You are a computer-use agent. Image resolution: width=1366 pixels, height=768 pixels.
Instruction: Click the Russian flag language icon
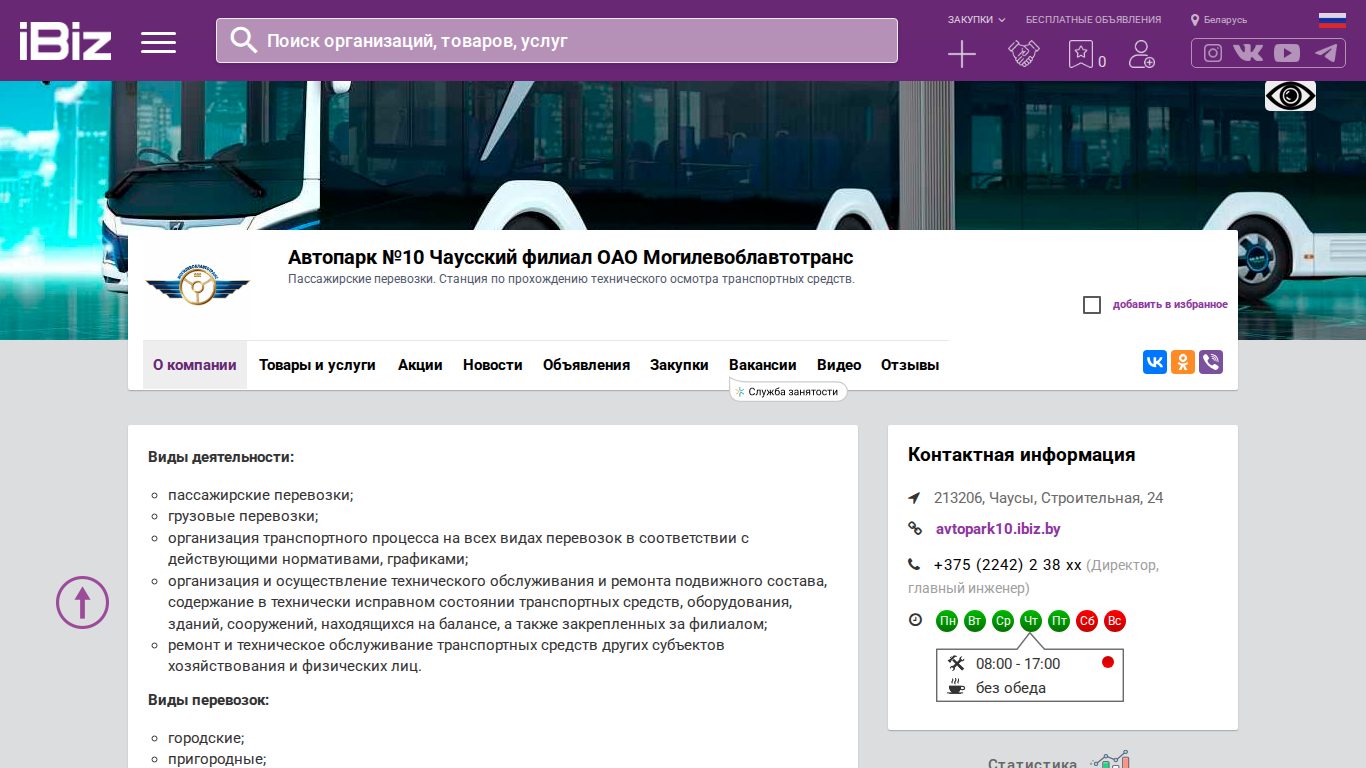click(x=1332, y=20)
